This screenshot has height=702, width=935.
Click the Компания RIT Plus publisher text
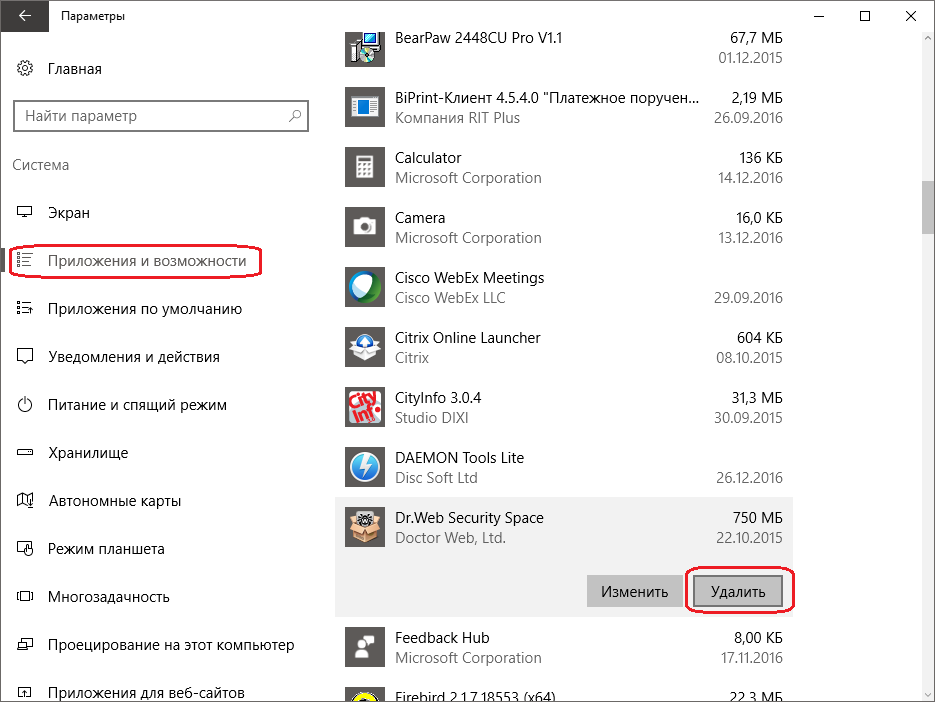(x=457, y=118)
